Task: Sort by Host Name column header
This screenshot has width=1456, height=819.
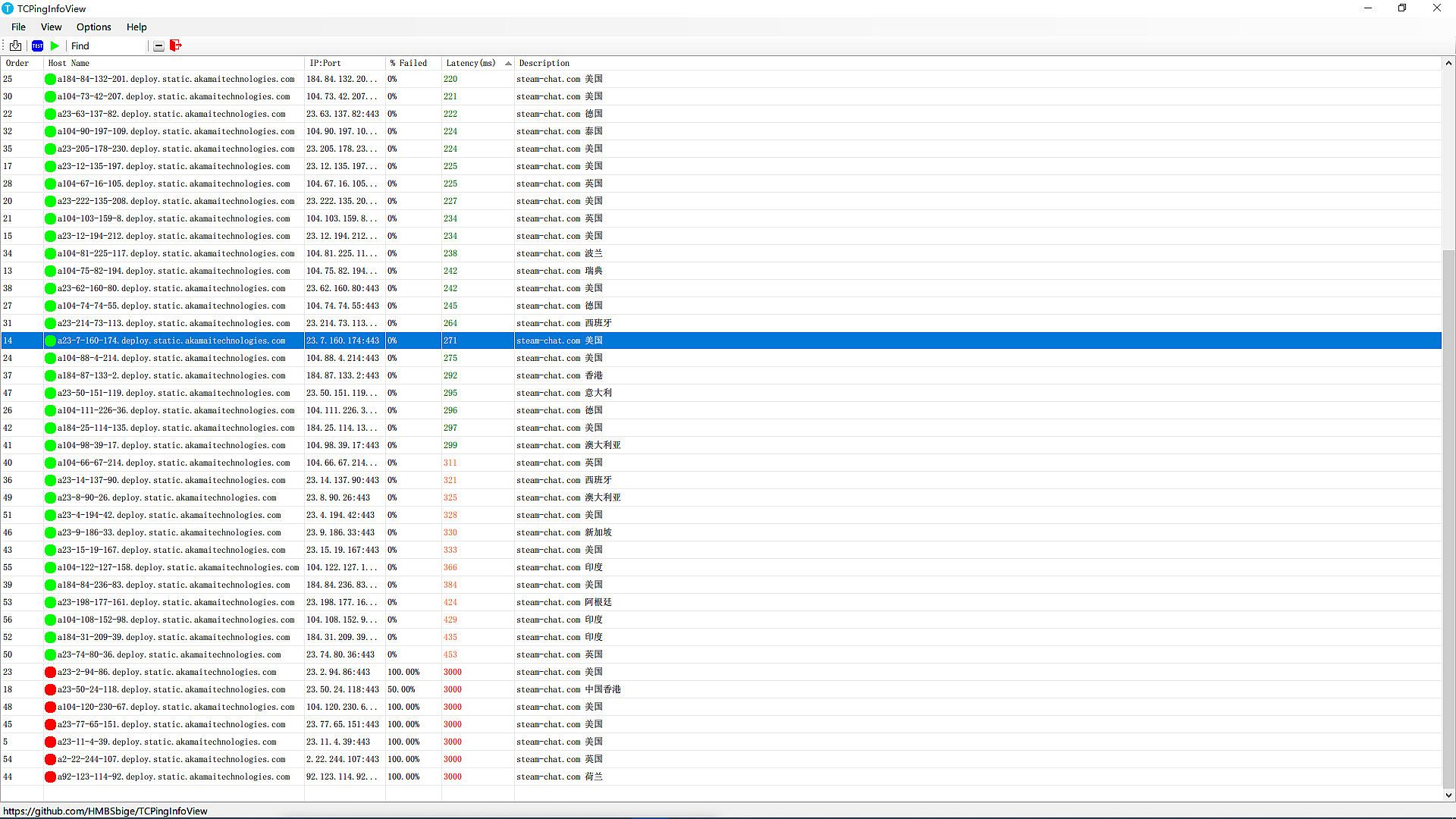Action: click(68, 63)
